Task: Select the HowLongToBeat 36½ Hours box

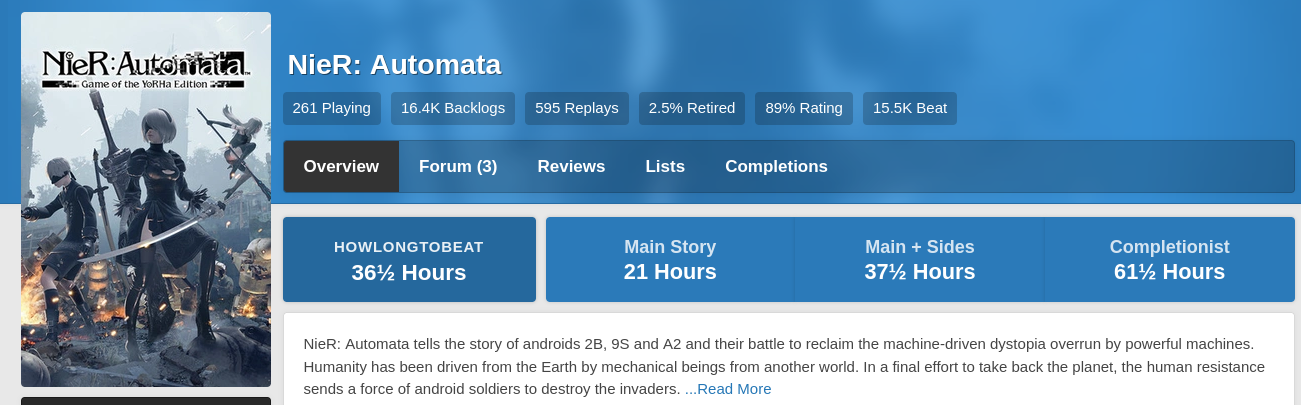Action: pos(409,259)
